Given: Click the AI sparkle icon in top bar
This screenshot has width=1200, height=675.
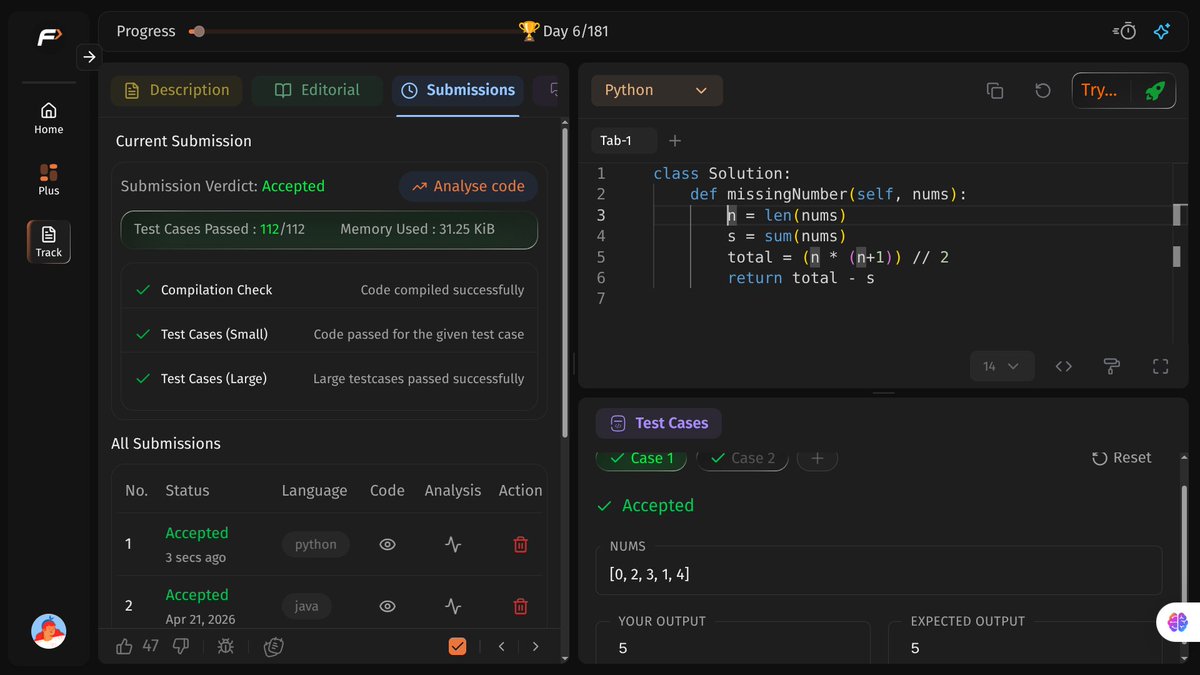Looking at the screenshot, I should (1162, 31).
